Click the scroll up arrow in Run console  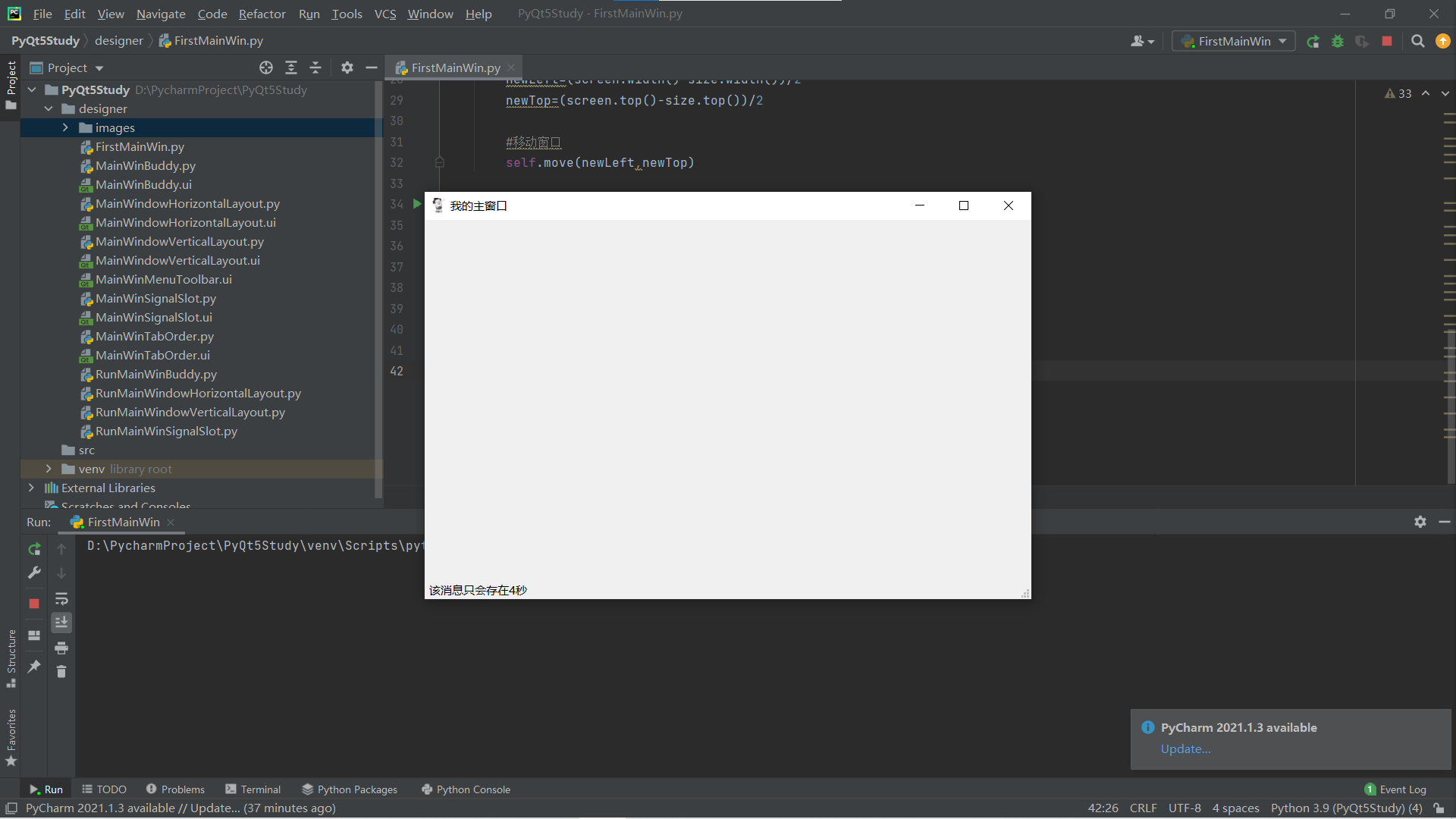[x=61, y=549]
